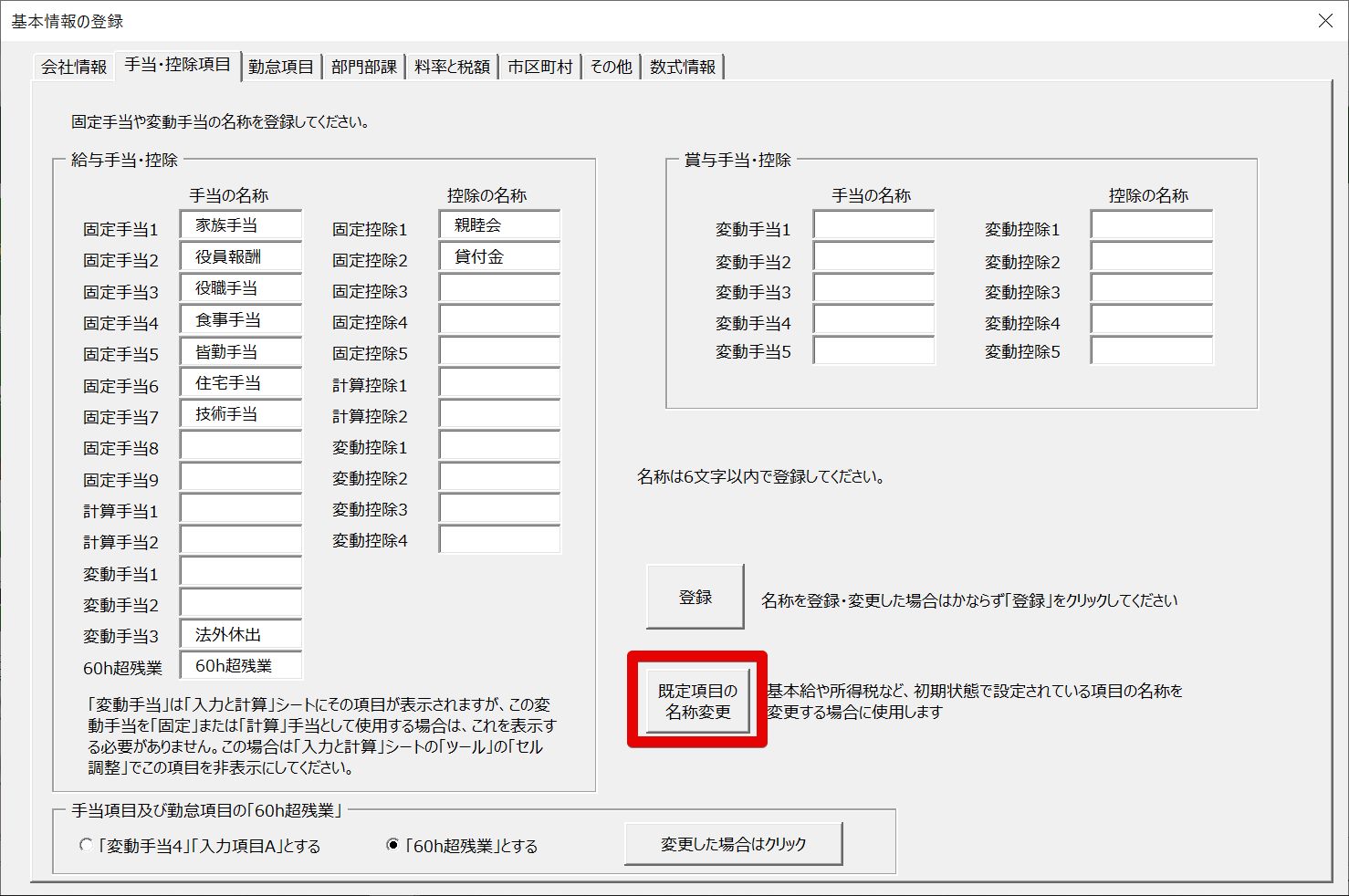The image size is (1349, 896).
Task: Close the 基本情報の登録 dialog
Action: click(x=1325, y=20)
